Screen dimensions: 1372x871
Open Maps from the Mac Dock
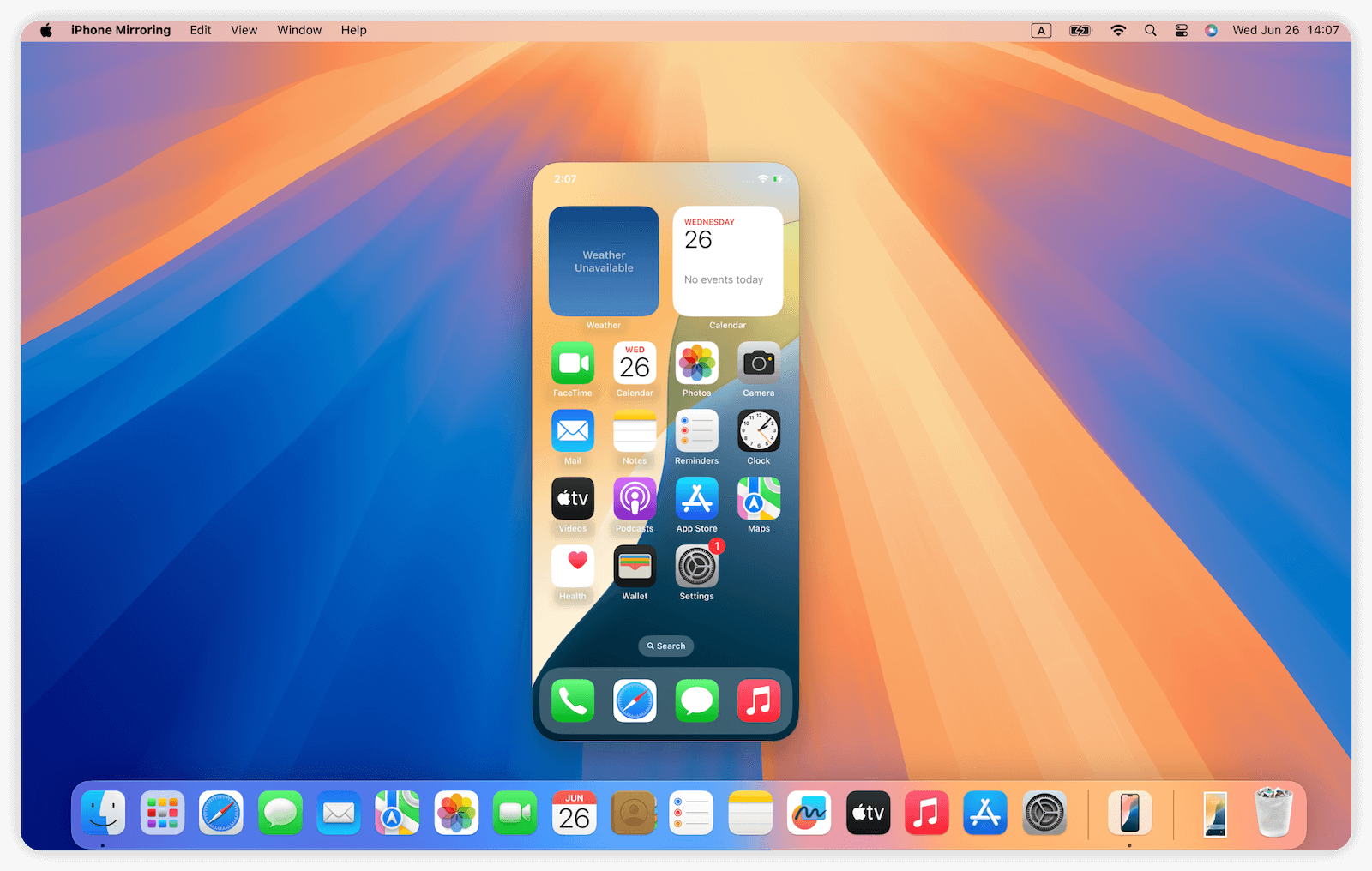click(398, 813)
